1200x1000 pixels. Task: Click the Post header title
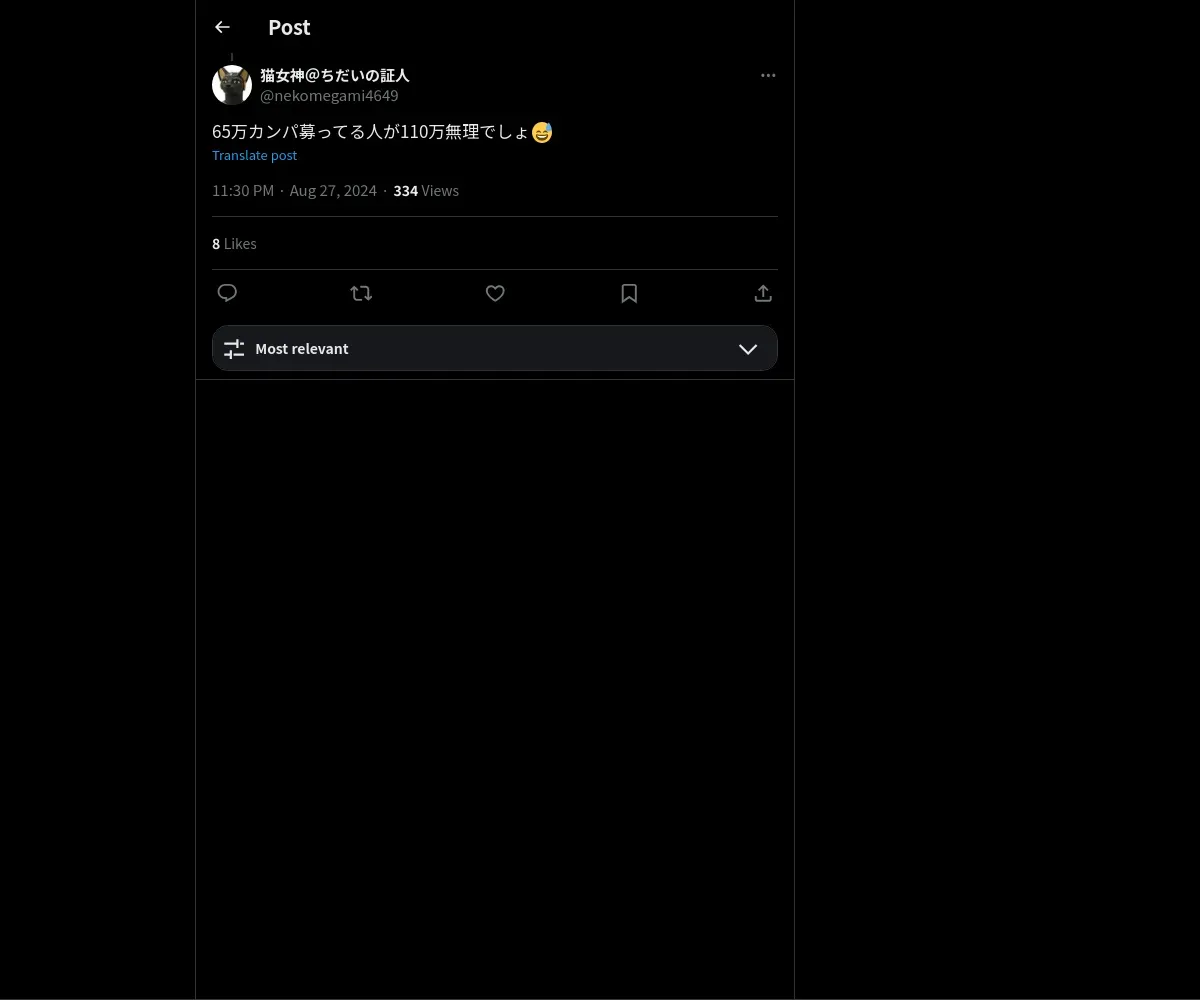pos(289,27)
